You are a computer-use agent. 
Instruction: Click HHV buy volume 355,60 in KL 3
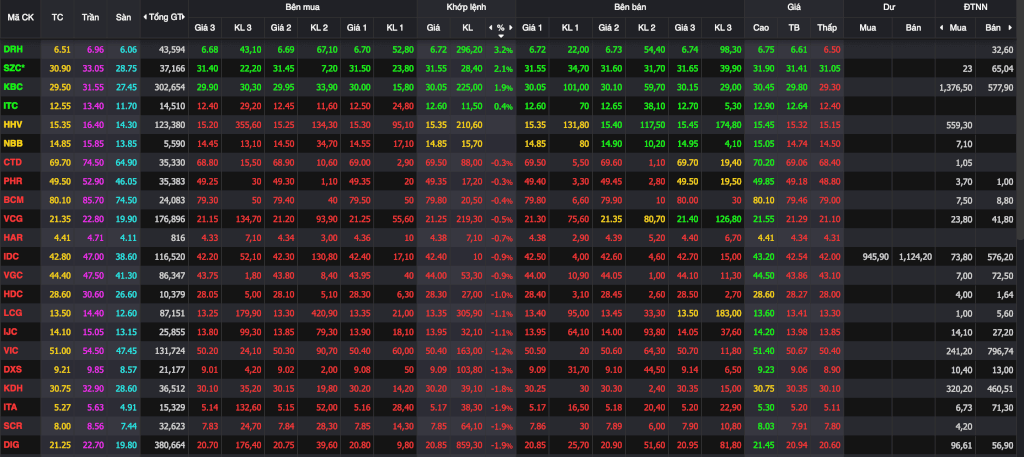248,125
